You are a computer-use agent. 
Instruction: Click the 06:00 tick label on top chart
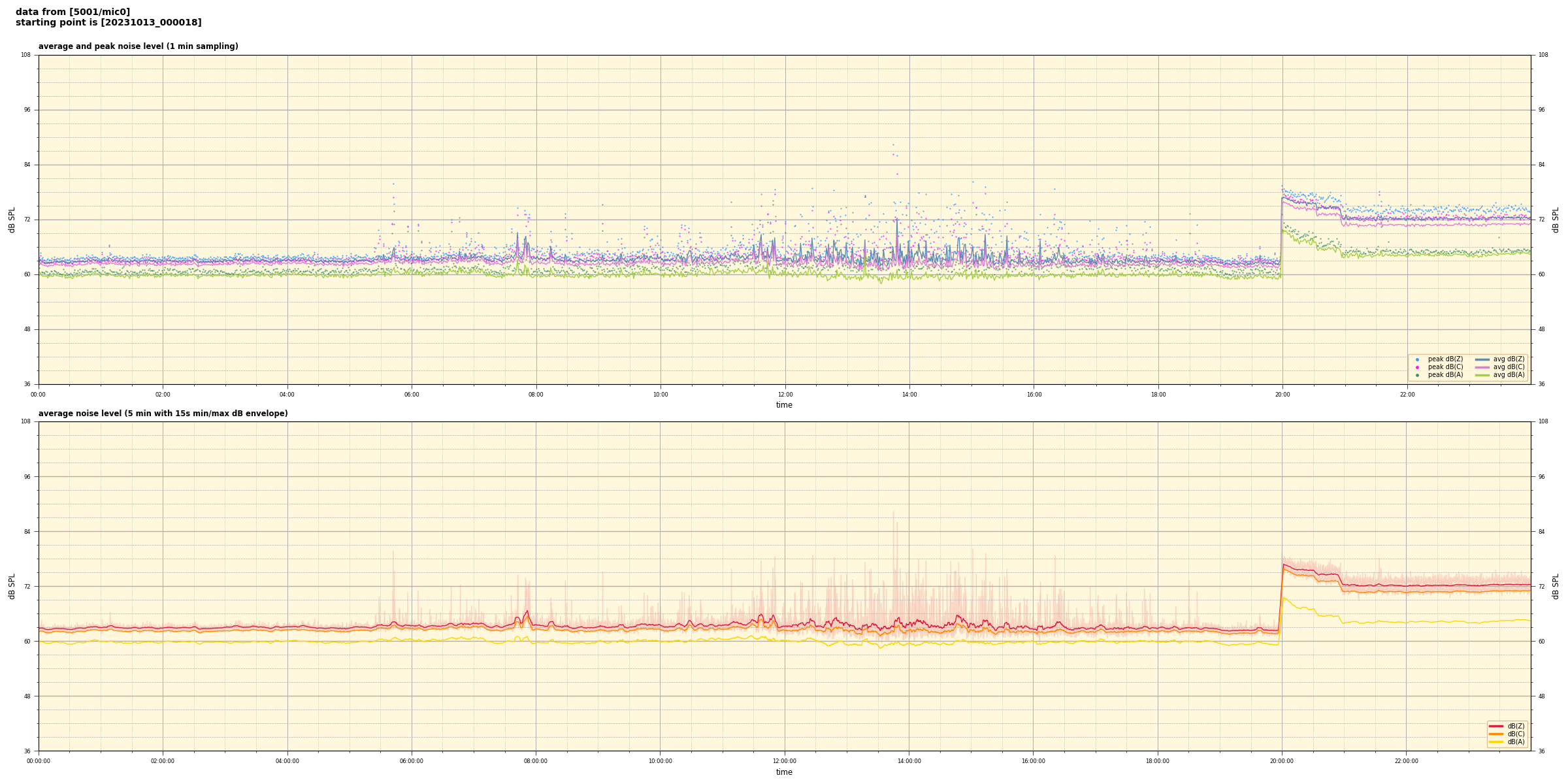(x=412, y=395)
